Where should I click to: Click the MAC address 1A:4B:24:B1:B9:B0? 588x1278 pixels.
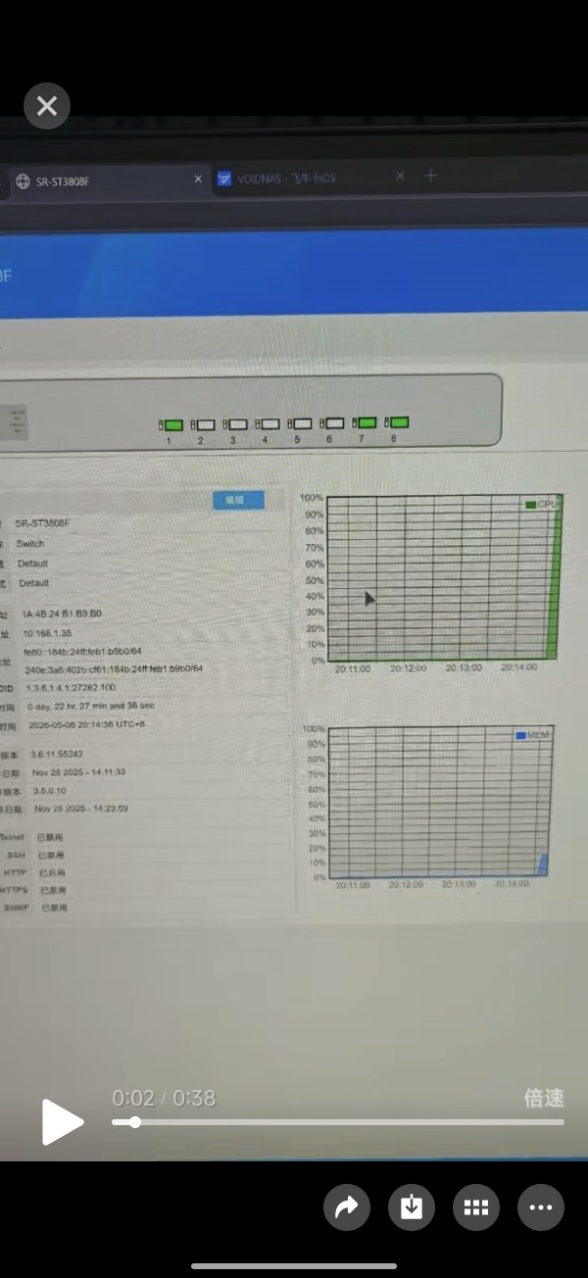(61, 614)
